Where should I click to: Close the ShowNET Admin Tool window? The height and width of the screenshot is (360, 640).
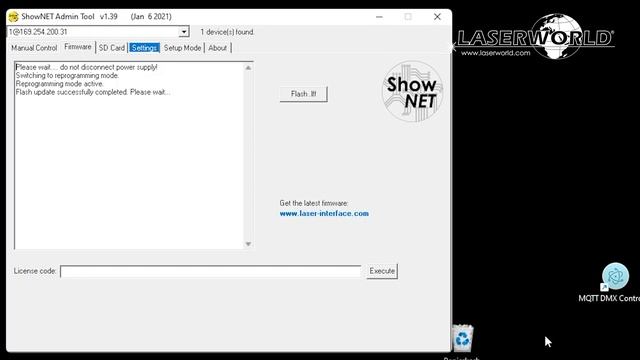pyautogui.click(x=437, y=17)
